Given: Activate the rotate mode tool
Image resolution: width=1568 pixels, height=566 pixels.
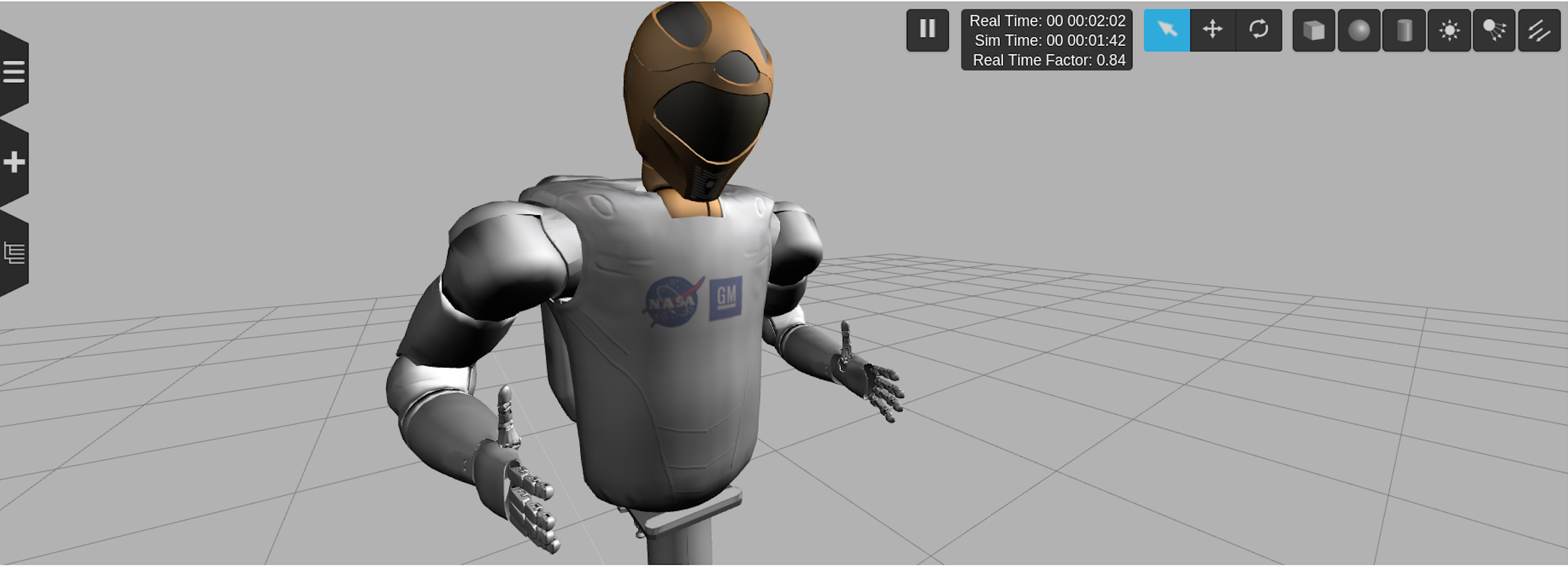Looking at the screenshot, I should [x=1258, y=30].
